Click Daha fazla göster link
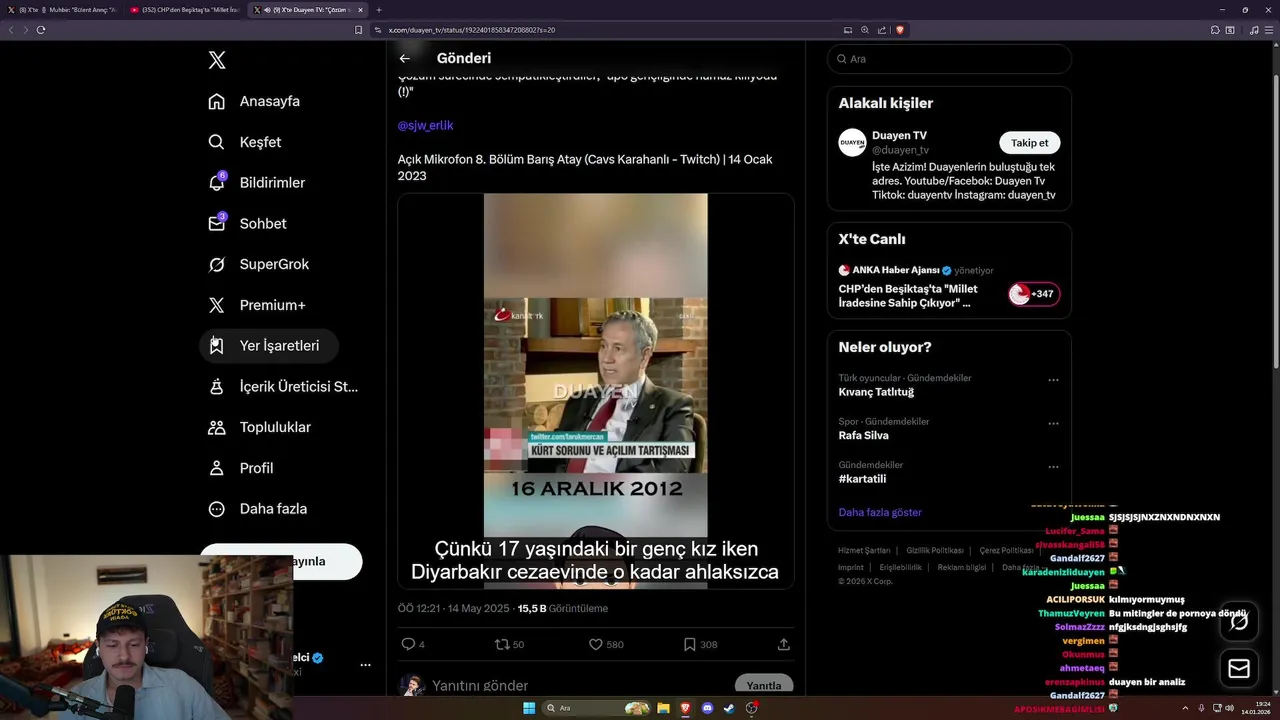 pyautogui.click(x=880, y=512)
